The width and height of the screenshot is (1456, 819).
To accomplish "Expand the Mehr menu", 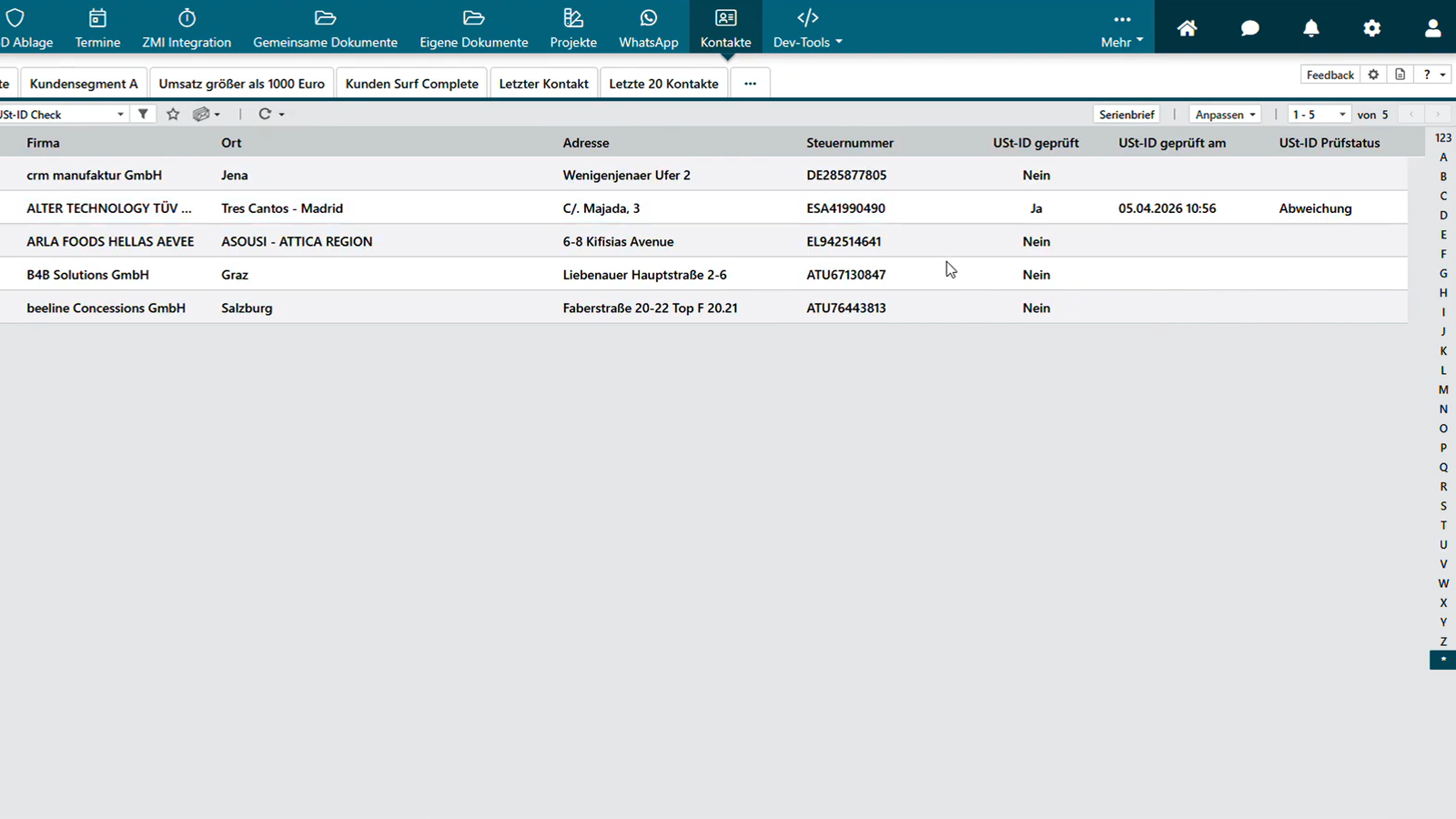I will coord(1122,28).
